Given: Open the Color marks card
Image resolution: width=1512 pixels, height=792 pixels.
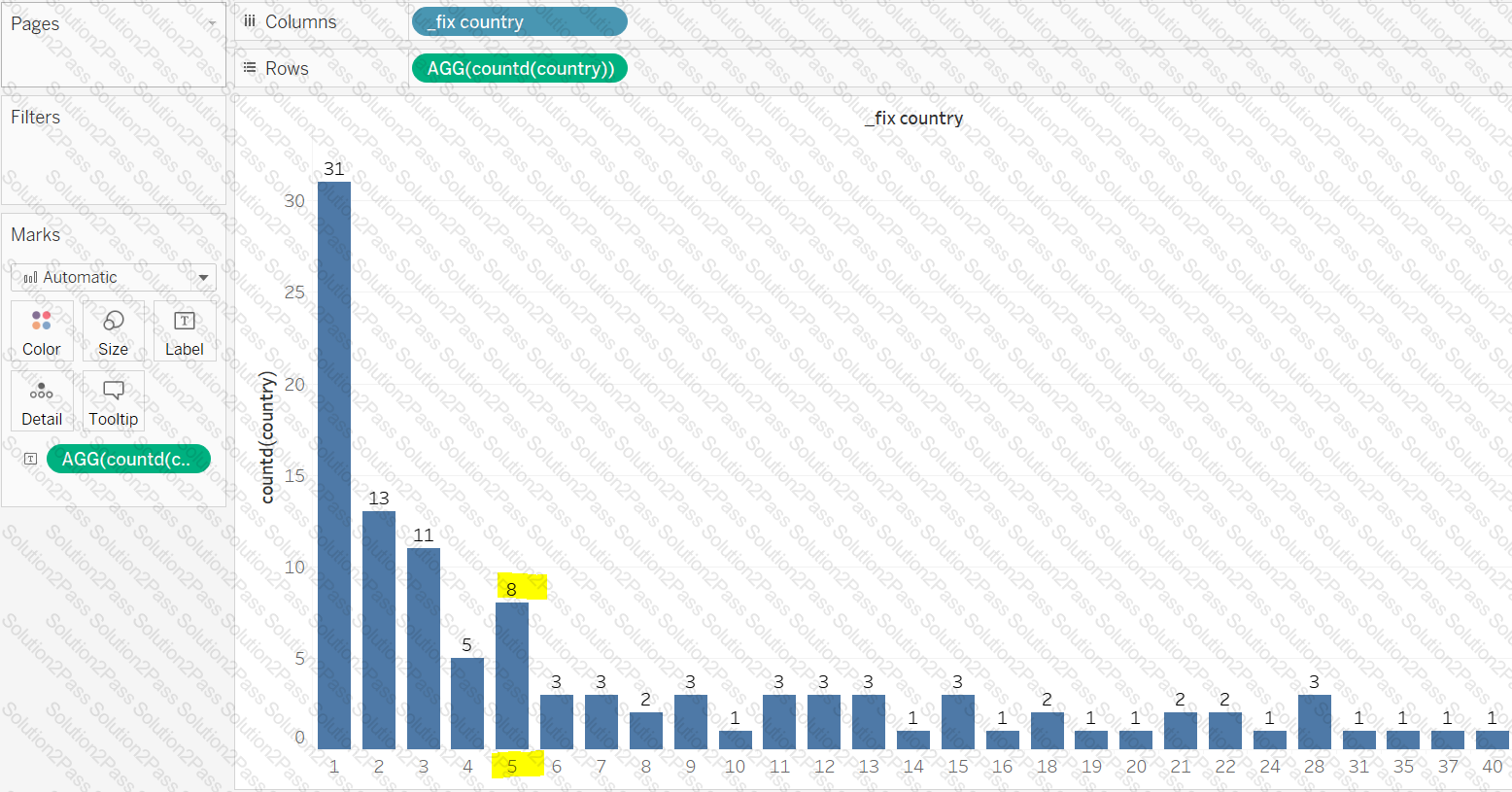Looking at the screenshot, I should pyautogui.click(x=42, y=331).
